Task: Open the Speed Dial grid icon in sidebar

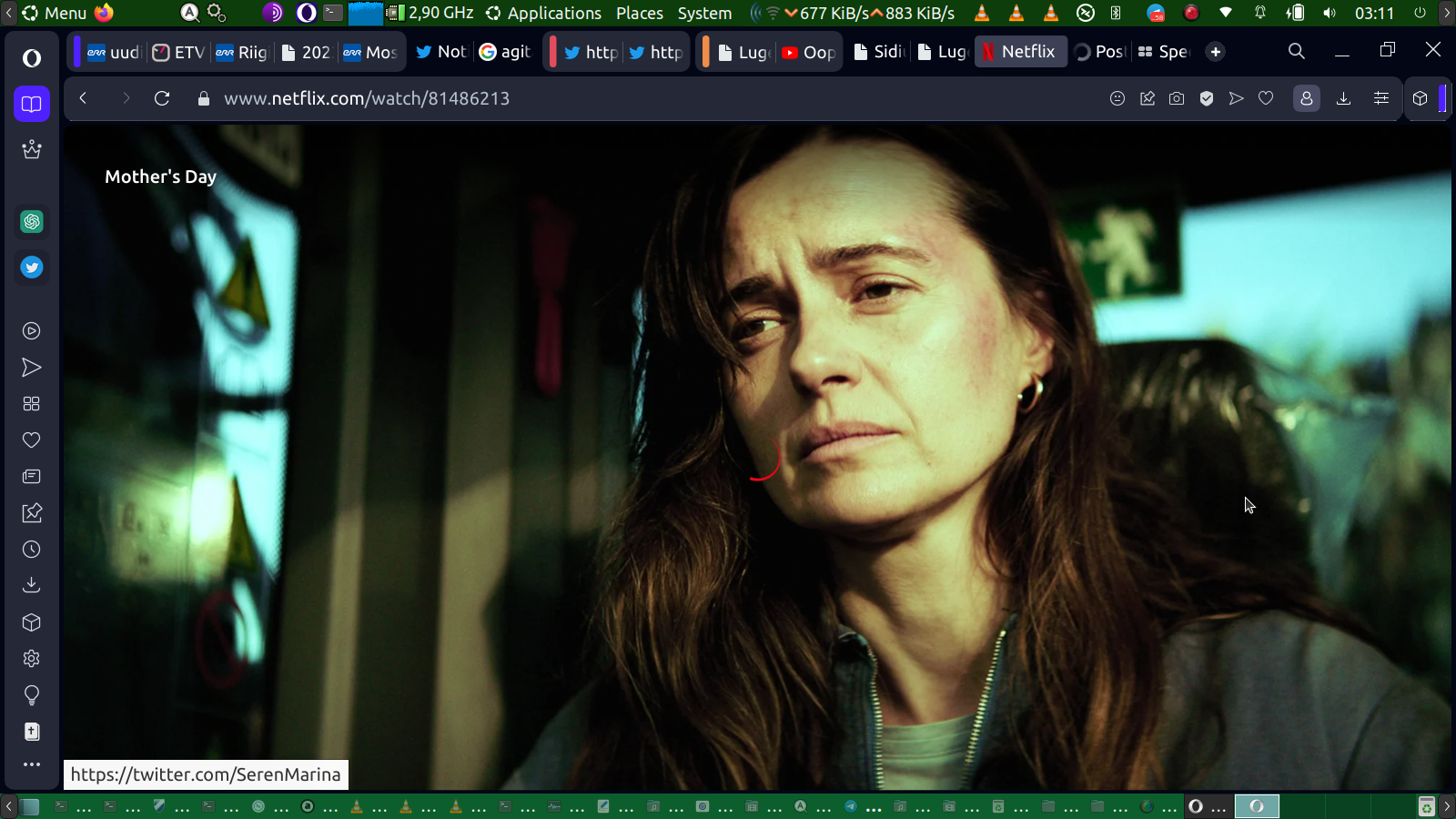Action: 32,404
